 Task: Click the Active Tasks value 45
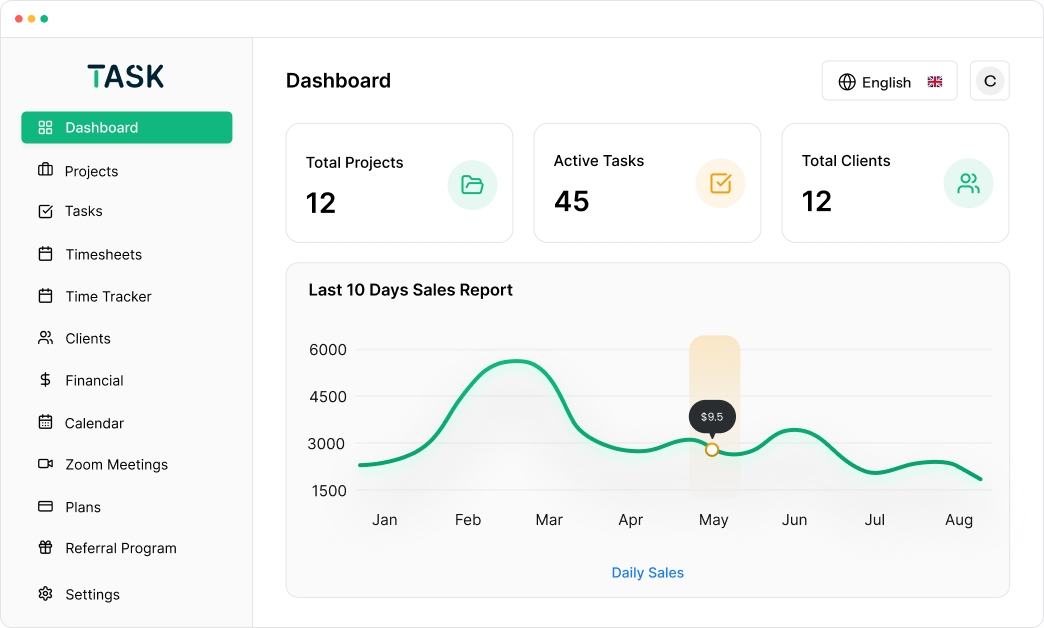pyautogui.click(x=571, y=201)
